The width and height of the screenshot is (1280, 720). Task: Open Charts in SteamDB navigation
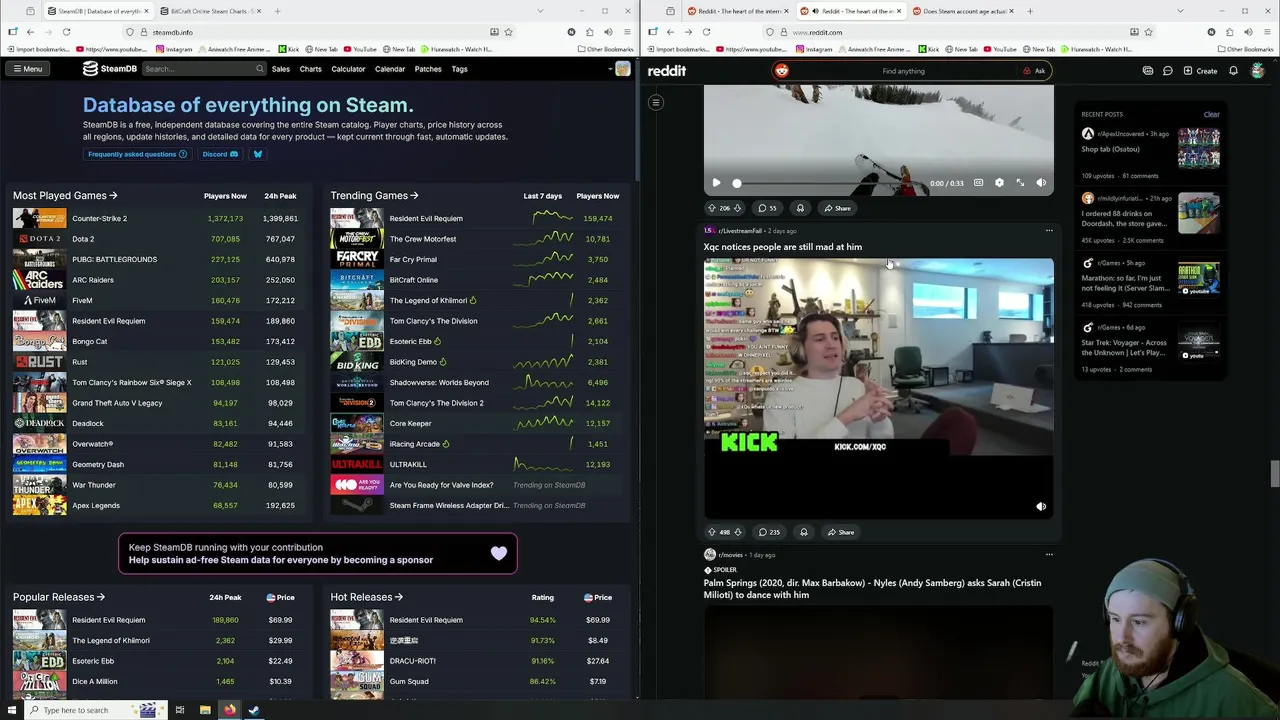pyautogui.click(x=311, y=69)
